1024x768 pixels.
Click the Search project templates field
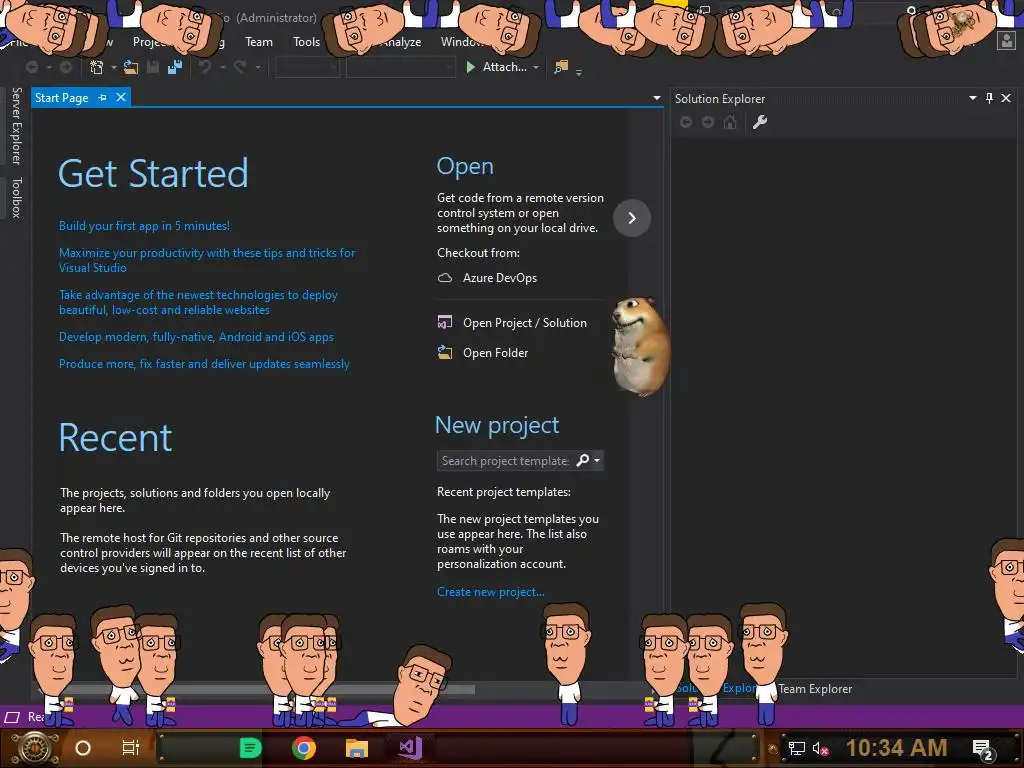pos(505,460)
